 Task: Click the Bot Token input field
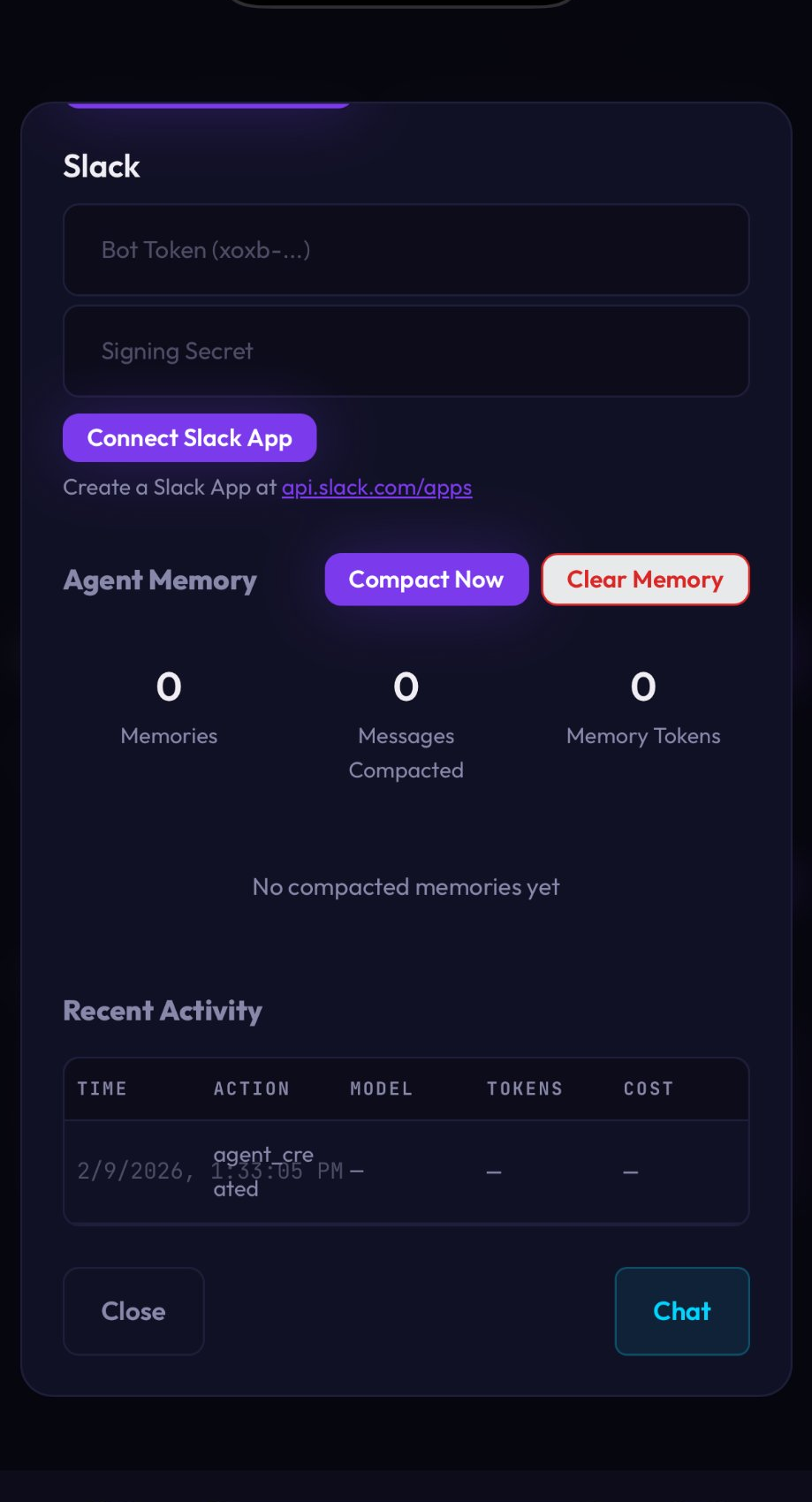click(x=406, y=250)
